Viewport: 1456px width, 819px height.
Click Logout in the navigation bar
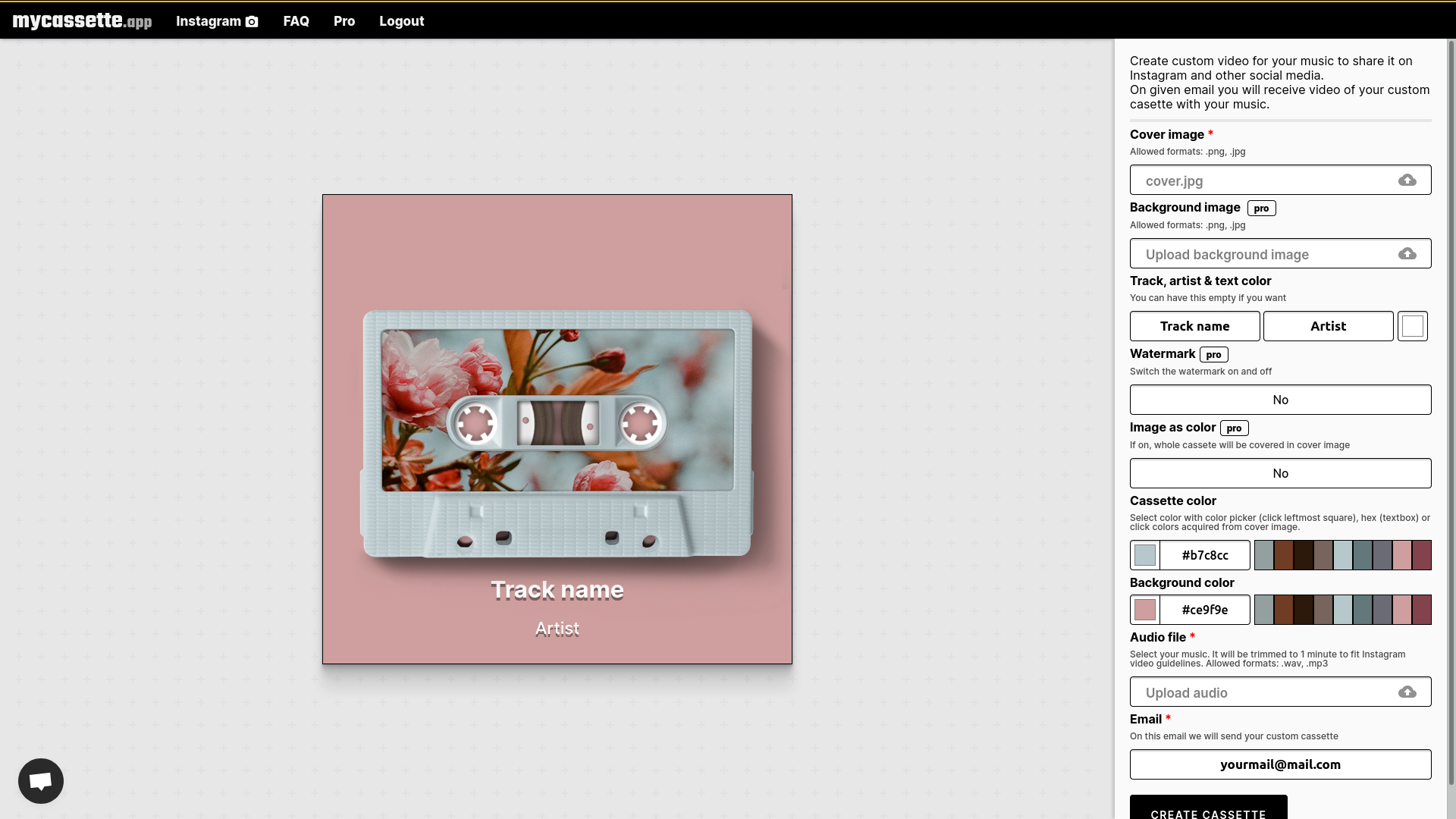click(402, 21)
